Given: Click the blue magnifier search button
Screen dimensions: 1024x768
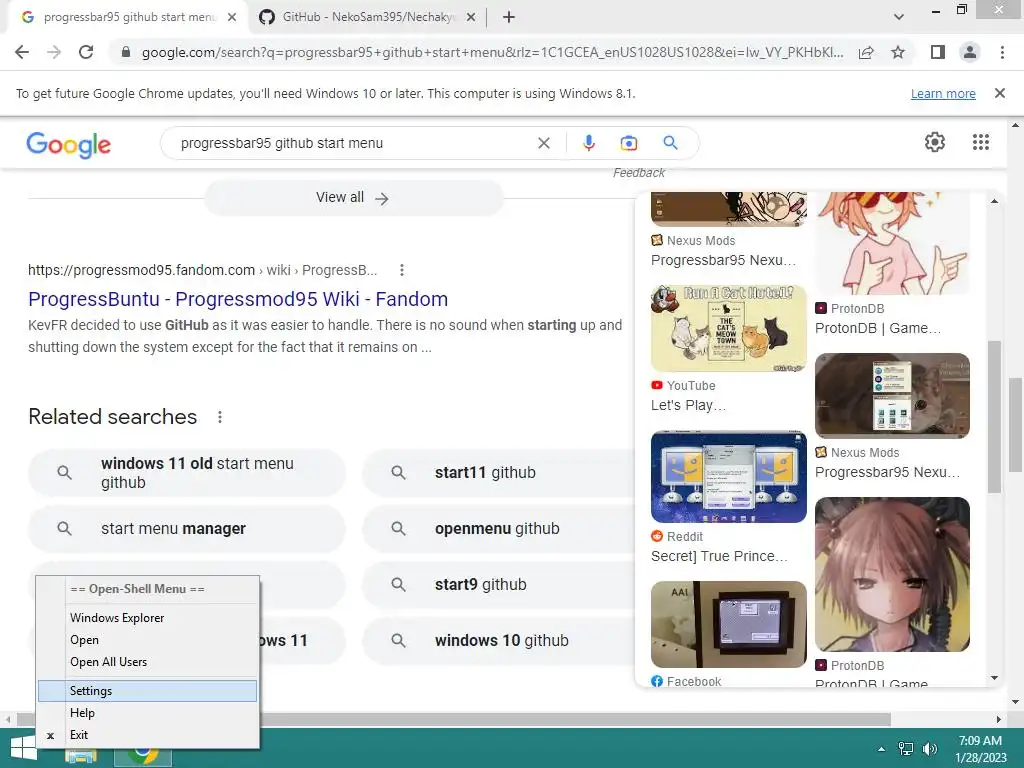Looking at the screenshot, I should (670, 143).
